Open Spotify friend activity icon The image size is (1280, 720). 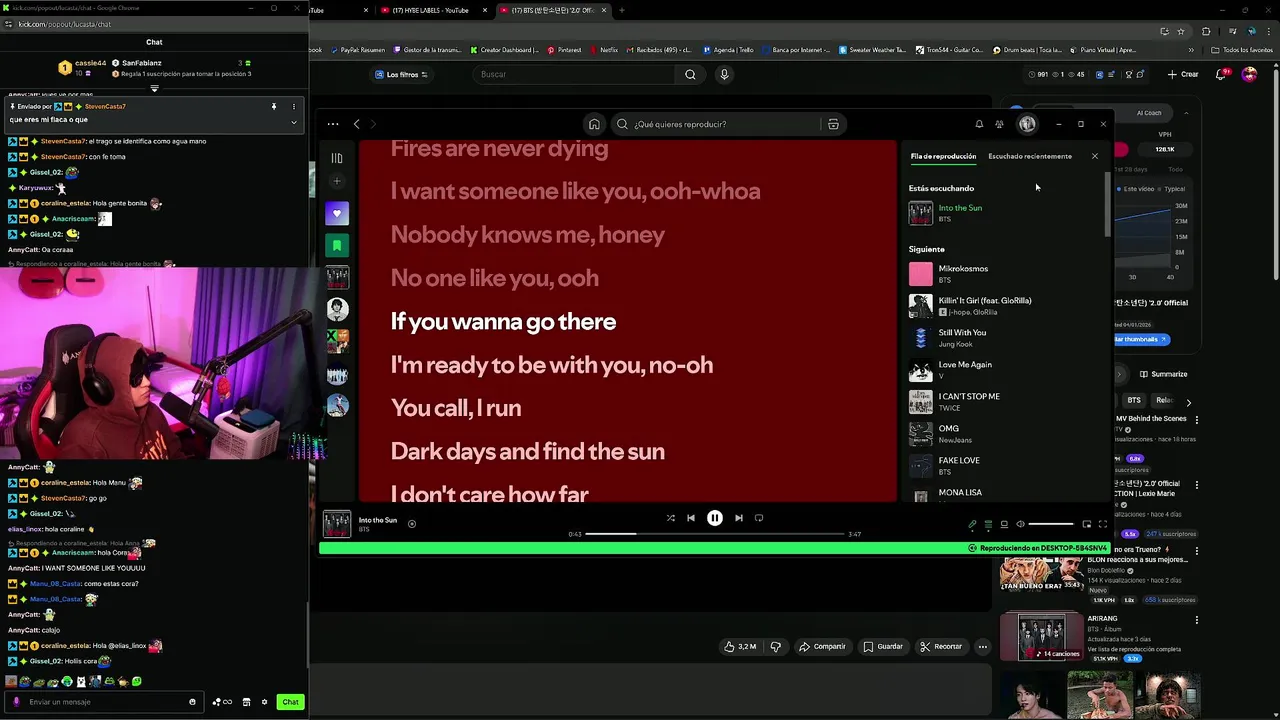(999, 124)
